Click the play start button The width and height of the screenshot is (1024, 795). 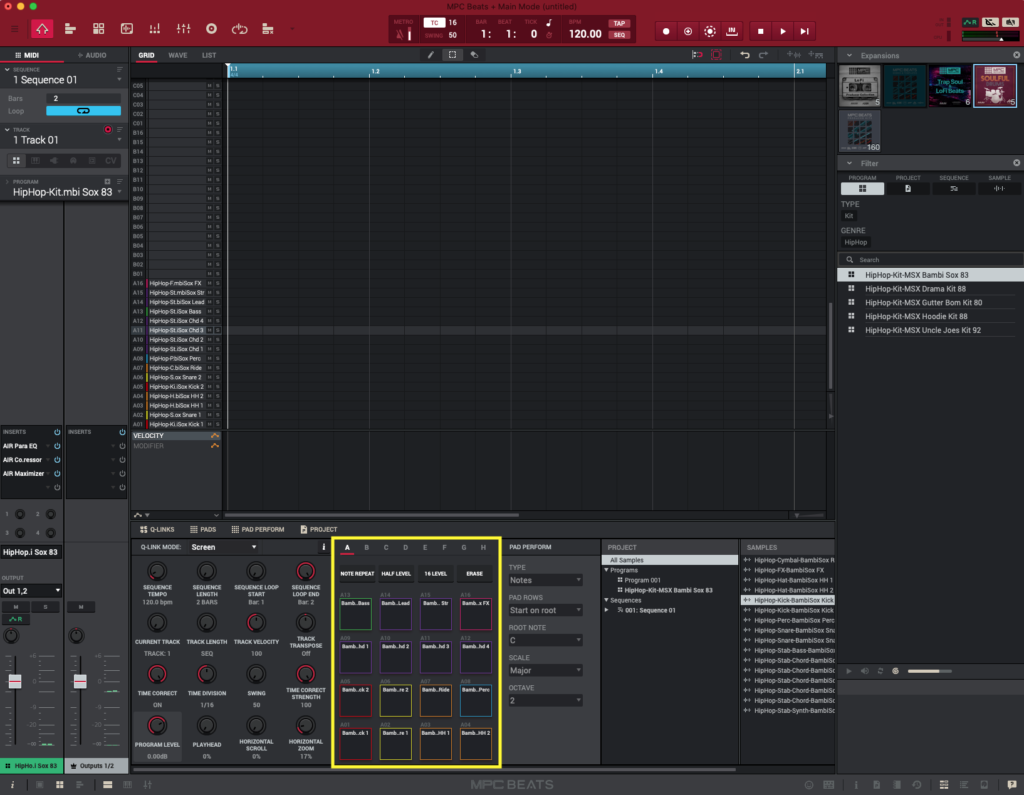[x=805, y=31]
